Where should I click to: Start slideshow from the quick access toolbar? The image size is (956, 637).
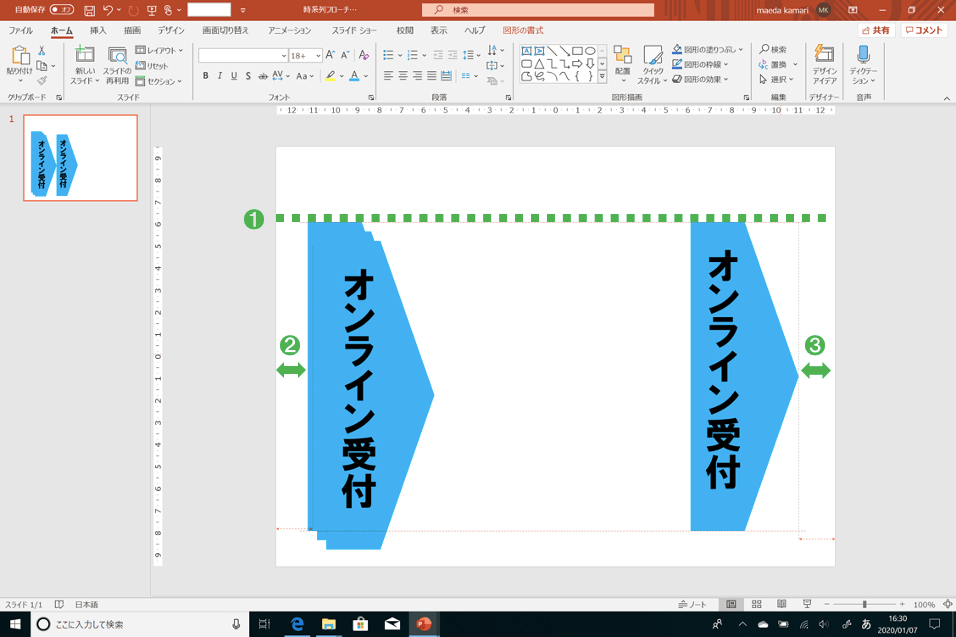coord(152,10)
